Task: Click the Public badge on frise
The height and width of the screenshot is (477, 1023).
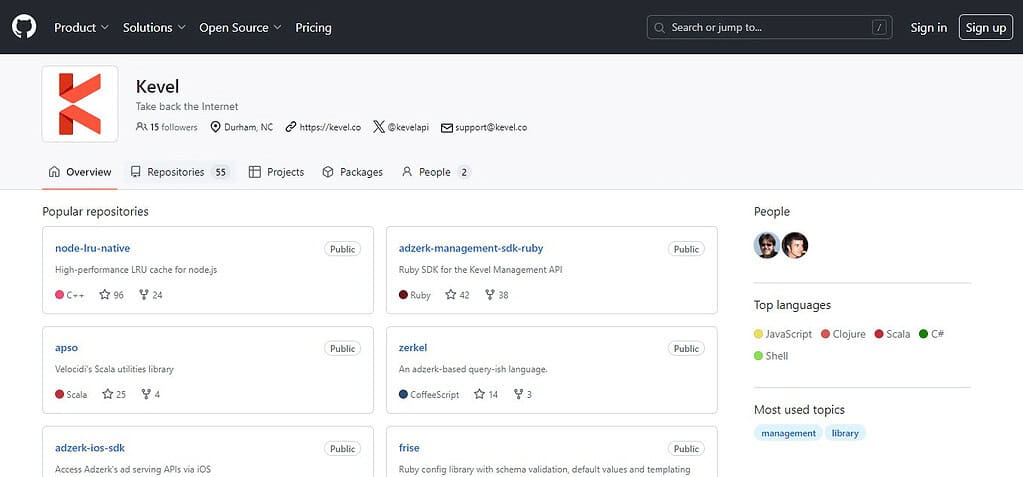Action: pyautogui.click(x=686, y=448)
